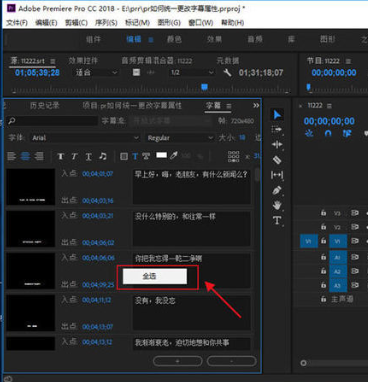The height and width of the screenshot is (382, 368).
Task: Select the Pen tool
Action: 277,190
